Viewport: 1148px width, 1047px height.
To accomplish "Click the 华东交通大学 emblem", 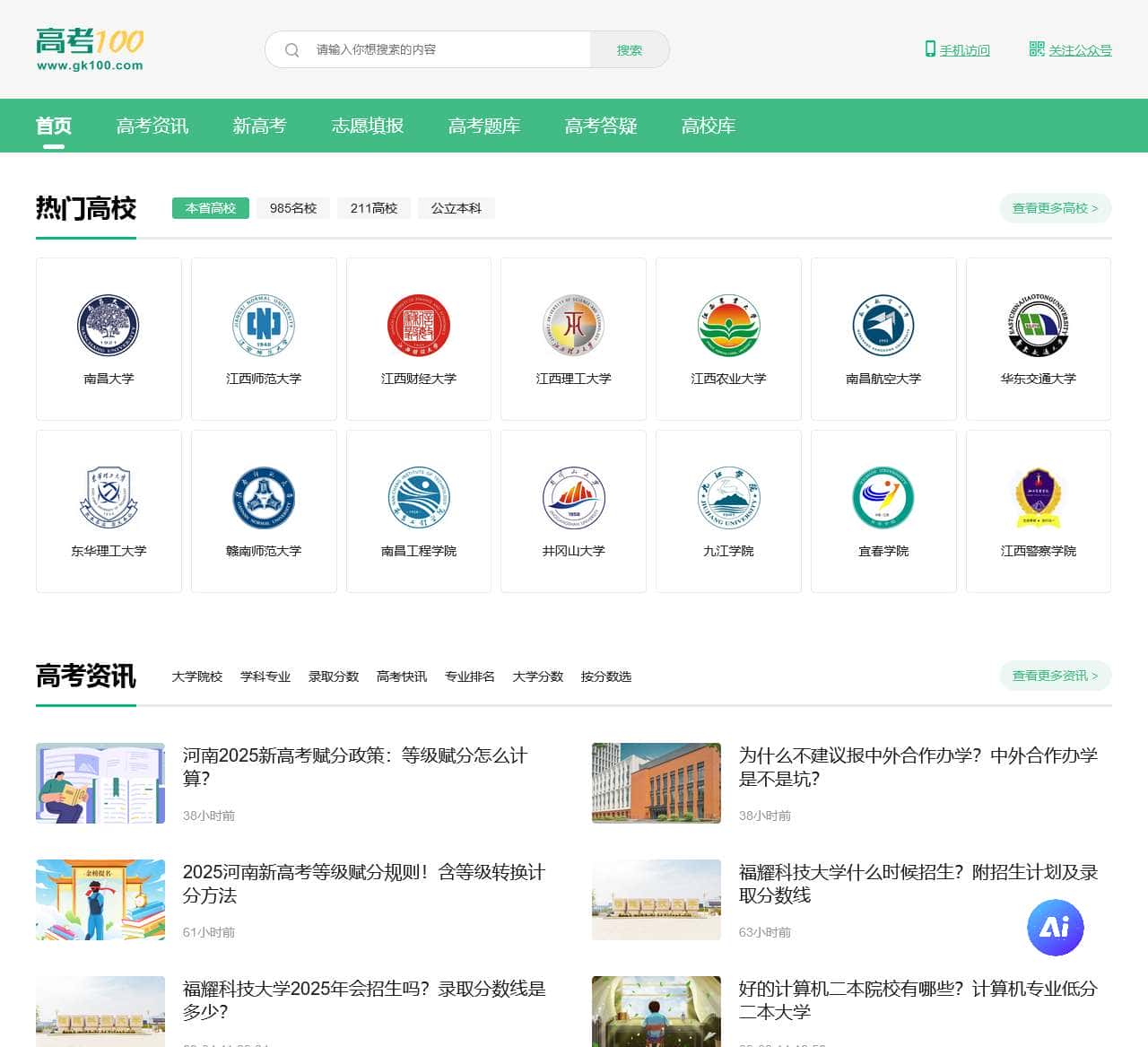I will (1039, 326).
